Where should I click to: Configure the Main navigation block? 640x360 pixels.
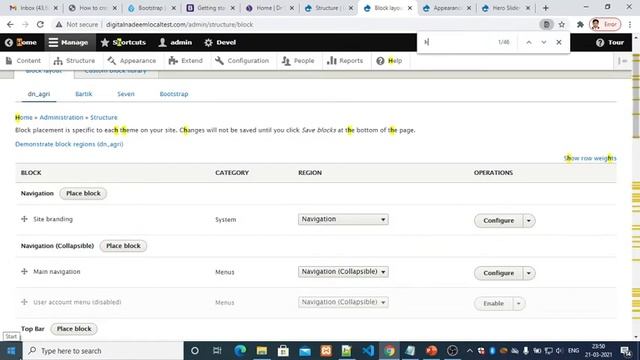point(498,273)
